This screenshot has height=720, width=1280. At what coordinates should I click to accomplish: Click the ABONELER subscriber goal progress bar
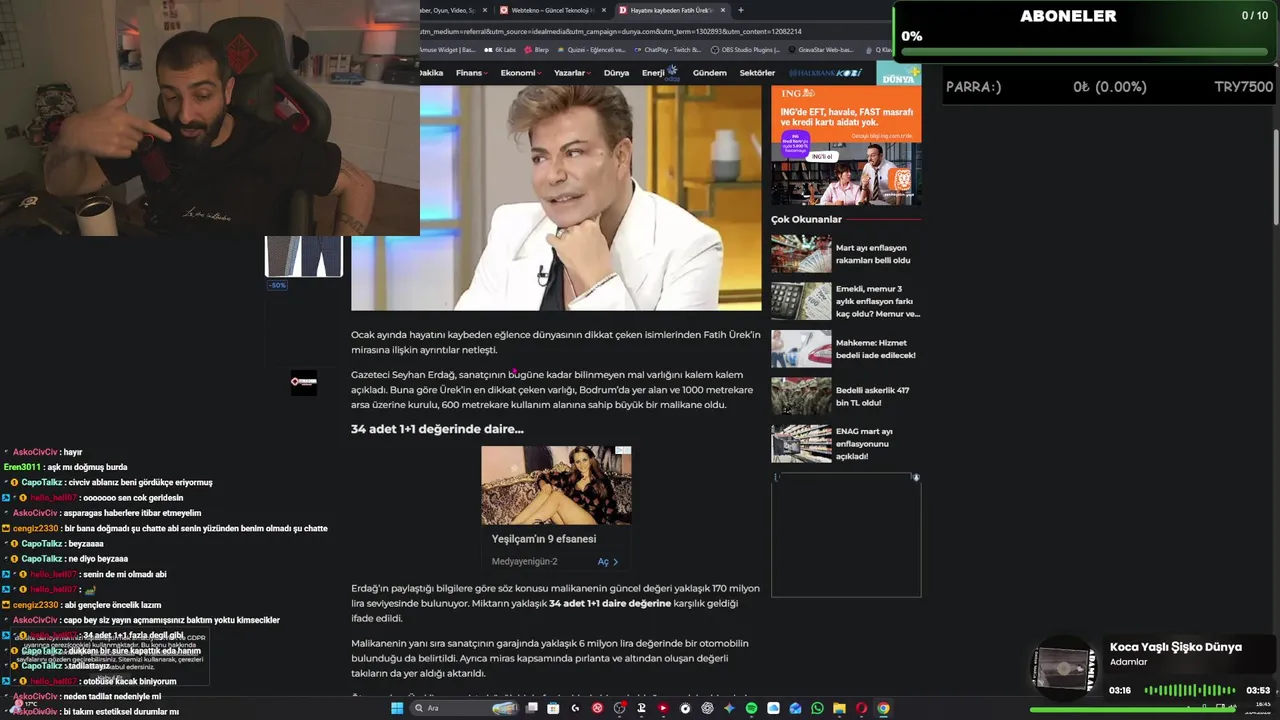1084,53
